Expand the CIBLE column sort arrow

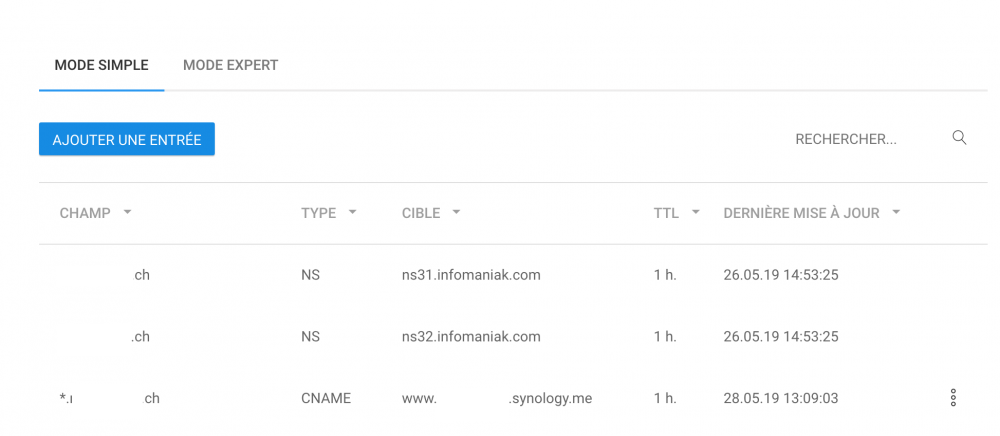[456, 213]
